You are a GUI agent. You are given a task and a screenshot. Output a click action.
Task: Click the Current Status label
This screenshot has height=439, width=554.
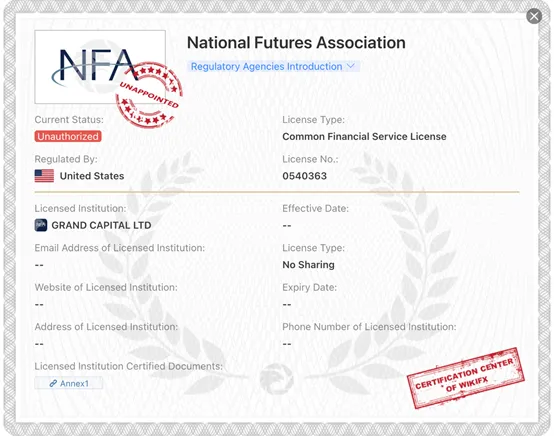point(69,120)
